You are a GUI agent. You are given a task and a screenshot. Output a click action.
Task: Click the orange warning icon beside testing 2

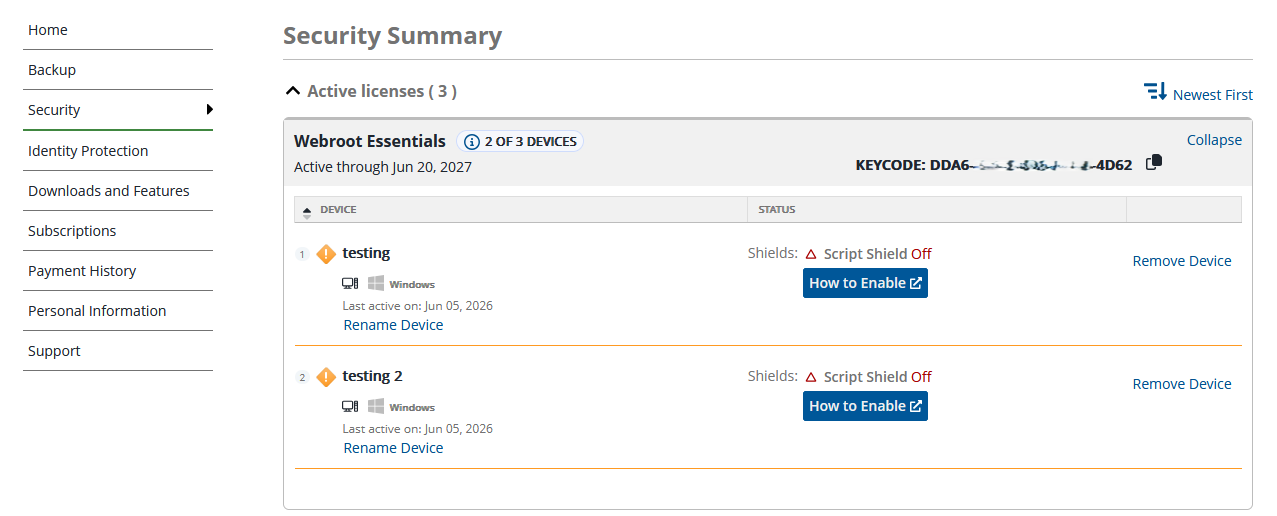coord(326,377)
